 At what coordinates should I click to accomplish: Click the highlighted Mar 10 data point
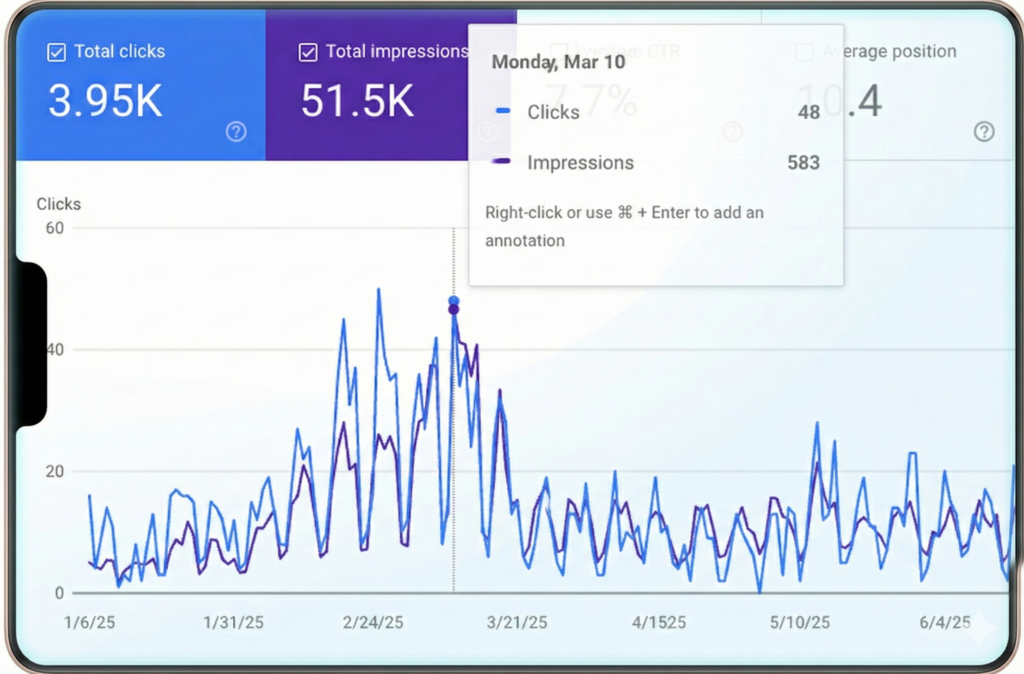(454, 305)
